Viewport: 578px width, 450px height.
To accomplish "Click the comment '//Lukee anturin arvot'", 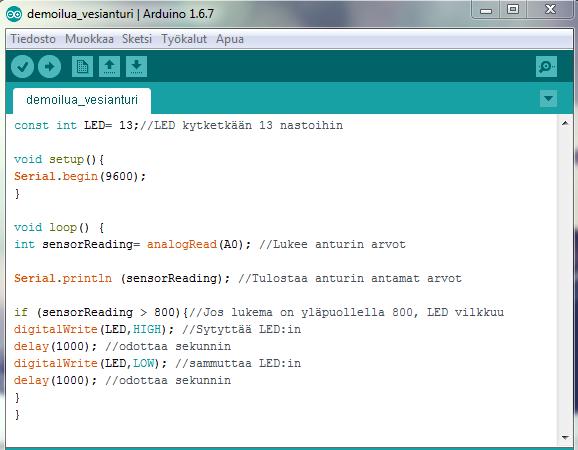I will tap(332, 244).
